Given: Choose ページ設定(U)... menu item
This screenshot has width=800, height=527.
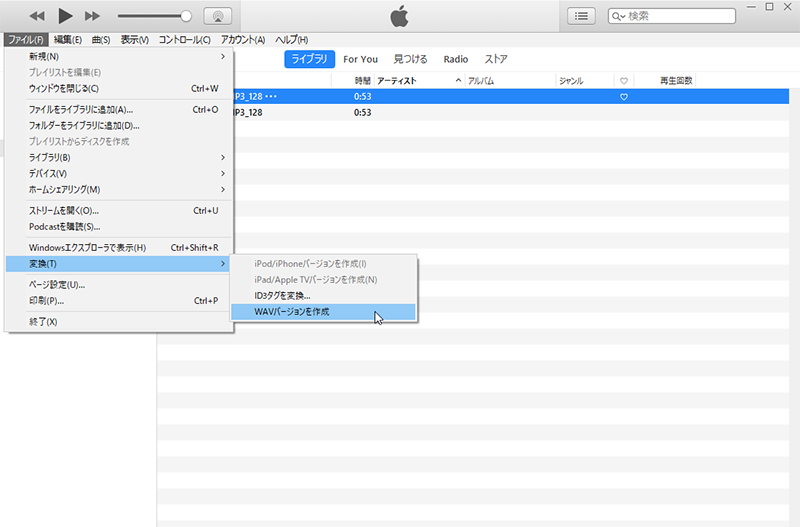Looking at the screenshot, I should click(x=119, y=285).
